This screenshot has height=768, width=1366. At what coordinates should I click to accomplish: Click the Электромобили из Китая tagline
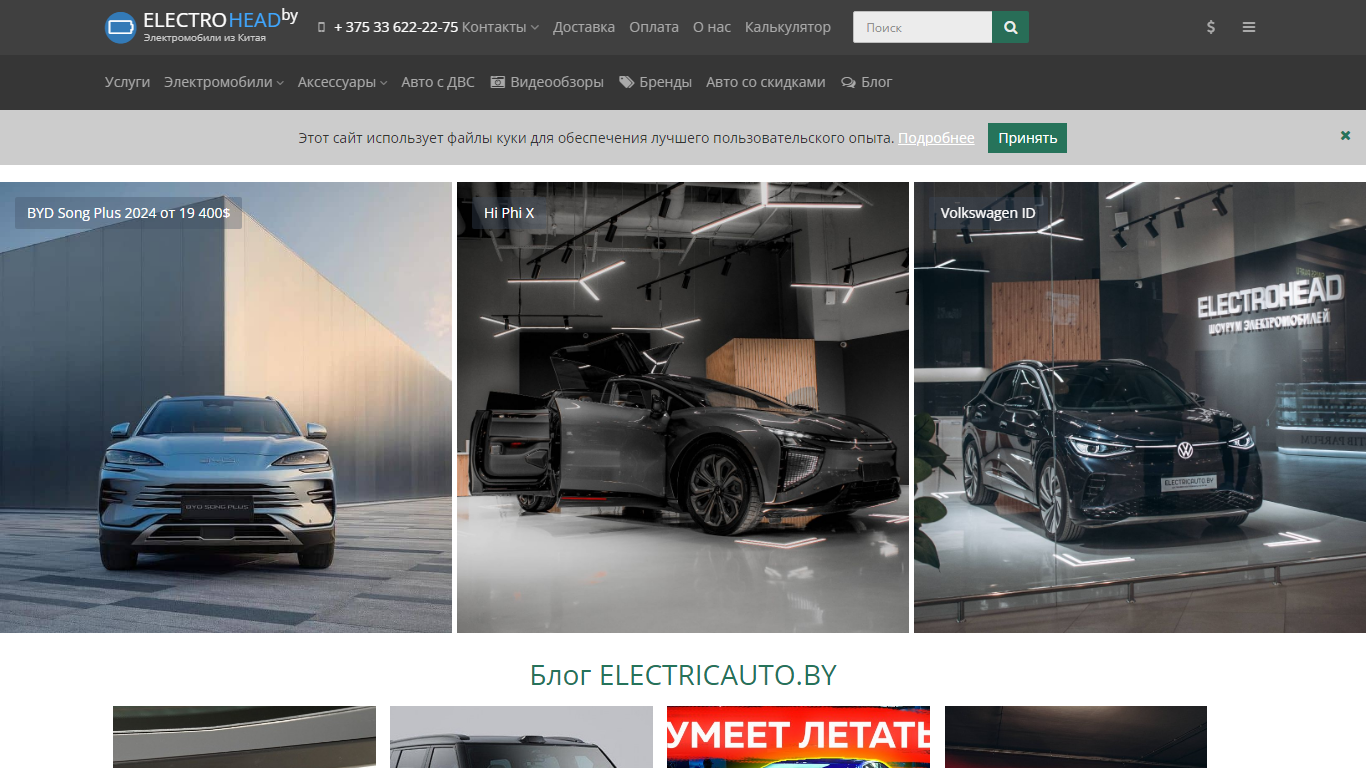click(x=205, y=37)
